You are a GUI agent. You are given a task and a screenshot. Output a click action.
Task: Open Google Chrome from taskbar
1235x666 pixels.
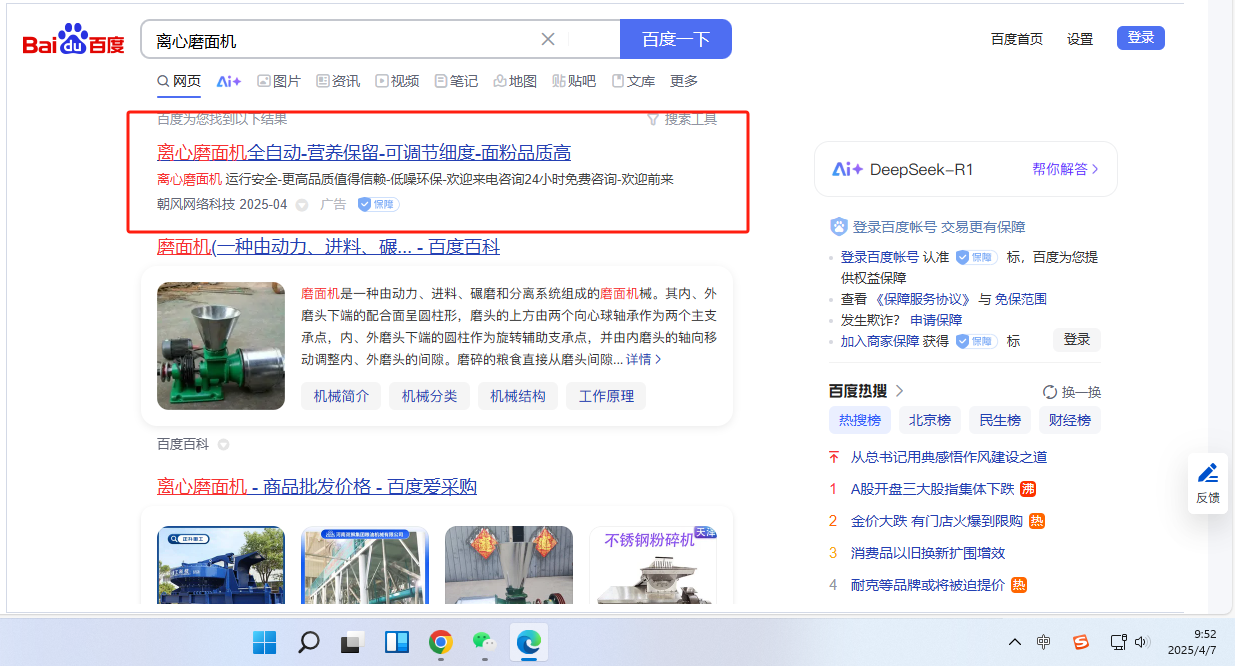click(440, 642)
